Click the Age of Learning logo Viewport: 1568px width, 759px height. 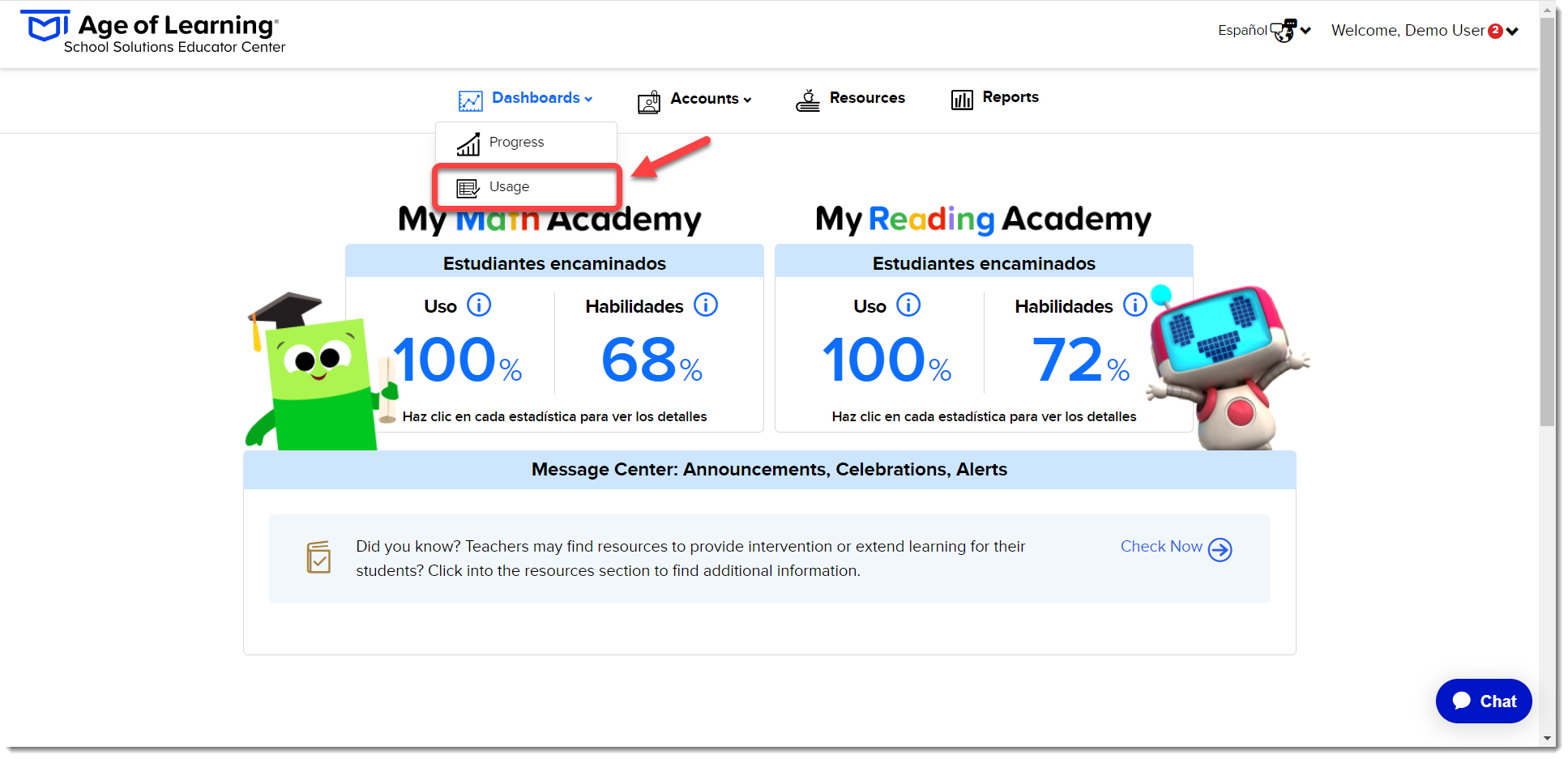(x=153, y=32)
